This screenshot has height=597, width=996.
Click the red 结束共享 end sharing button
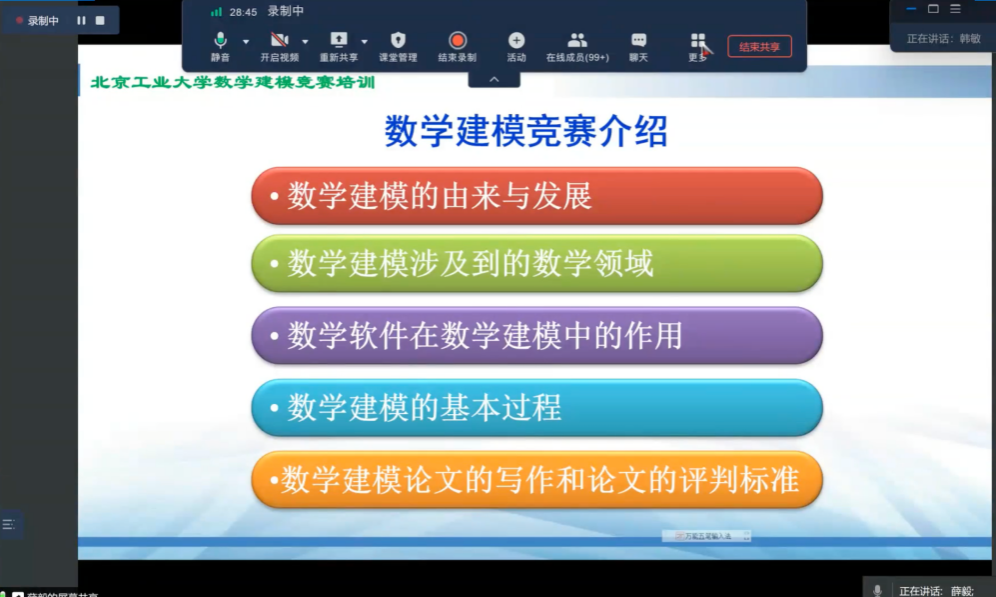(759, 46)
